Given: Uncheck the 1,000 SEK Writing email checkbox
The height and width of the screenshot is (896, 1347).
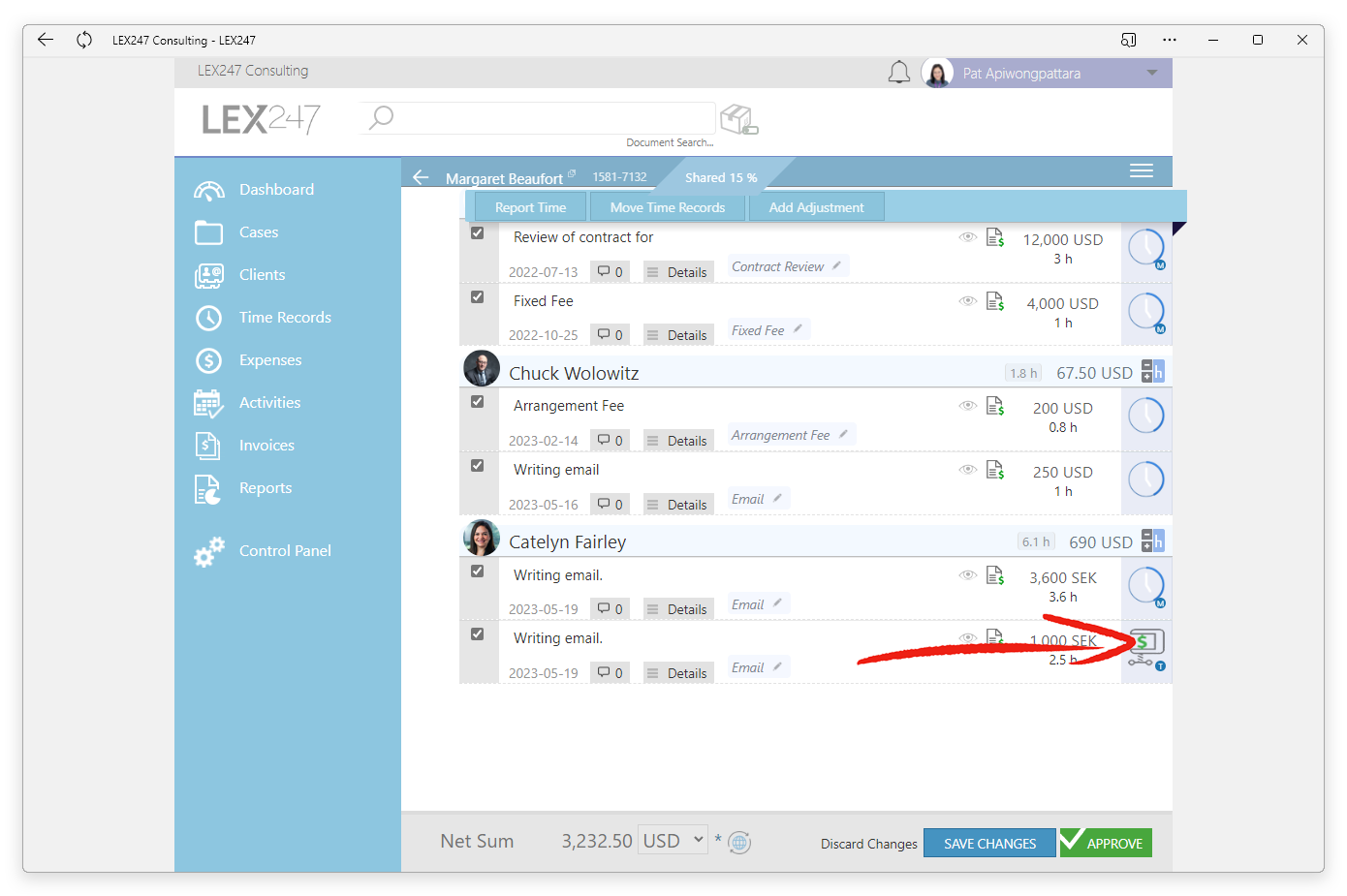Looking at the screenshot, I should point(477,634).
